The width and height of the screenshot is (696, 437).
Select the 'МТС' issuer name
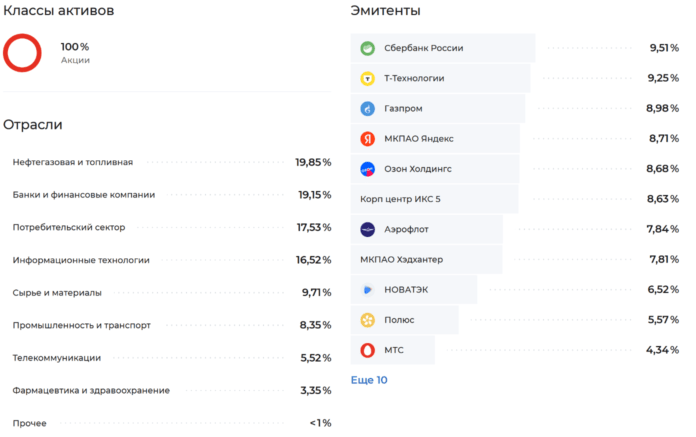pyautogui.click(x=394, y=350)
